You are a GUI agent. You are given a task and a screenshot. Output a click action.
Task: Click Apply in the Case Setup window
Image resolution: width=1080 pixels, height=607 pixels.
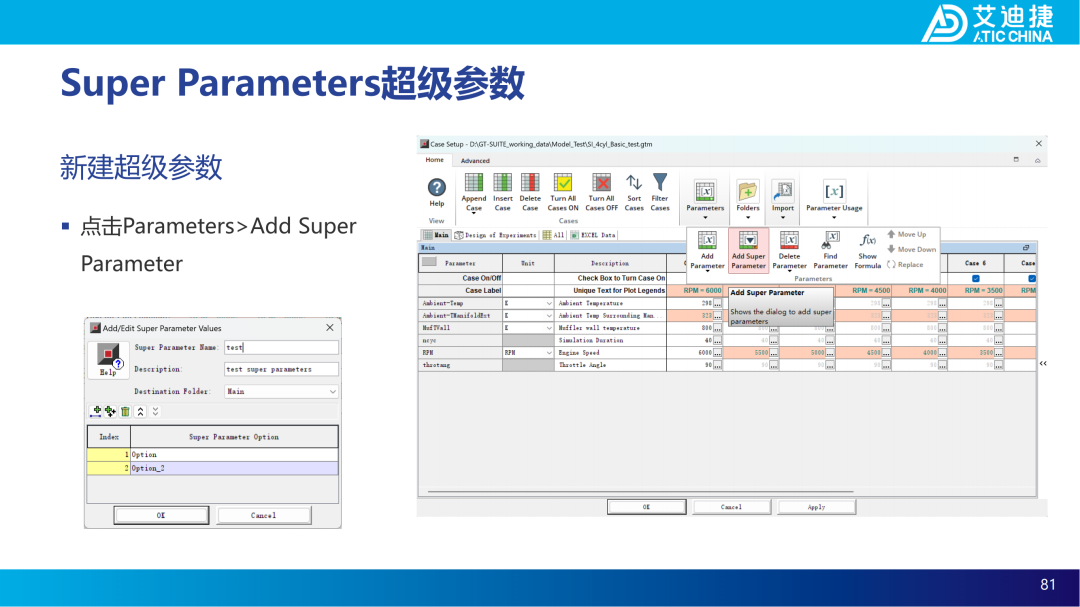(x=816, y=507)
